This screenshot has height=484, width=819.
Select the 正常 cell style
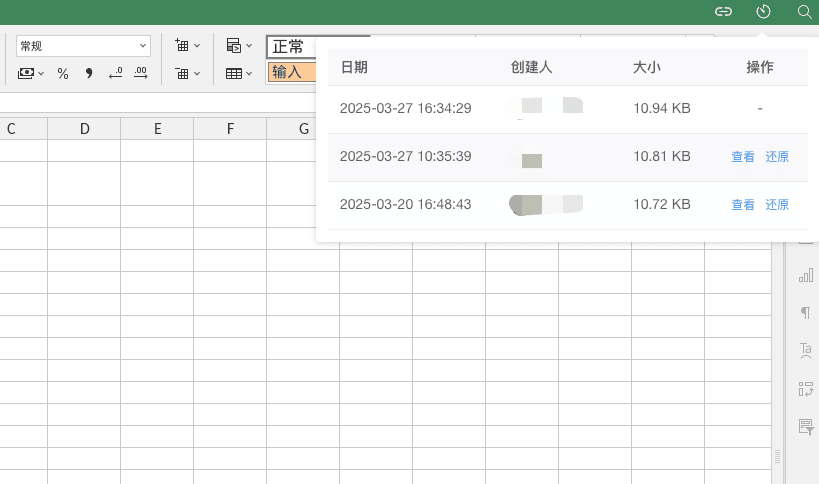pos(292,47)
